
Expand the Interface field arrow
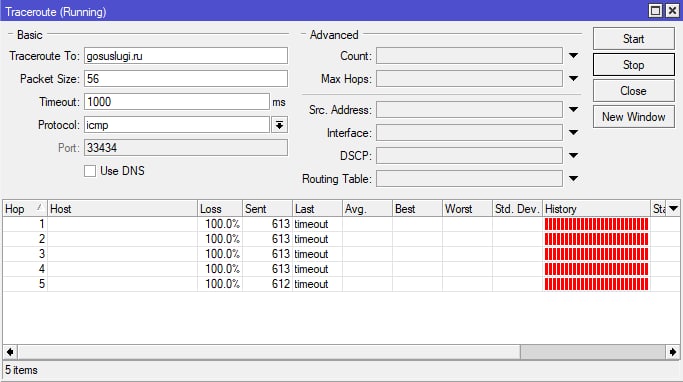click(573, 132)
